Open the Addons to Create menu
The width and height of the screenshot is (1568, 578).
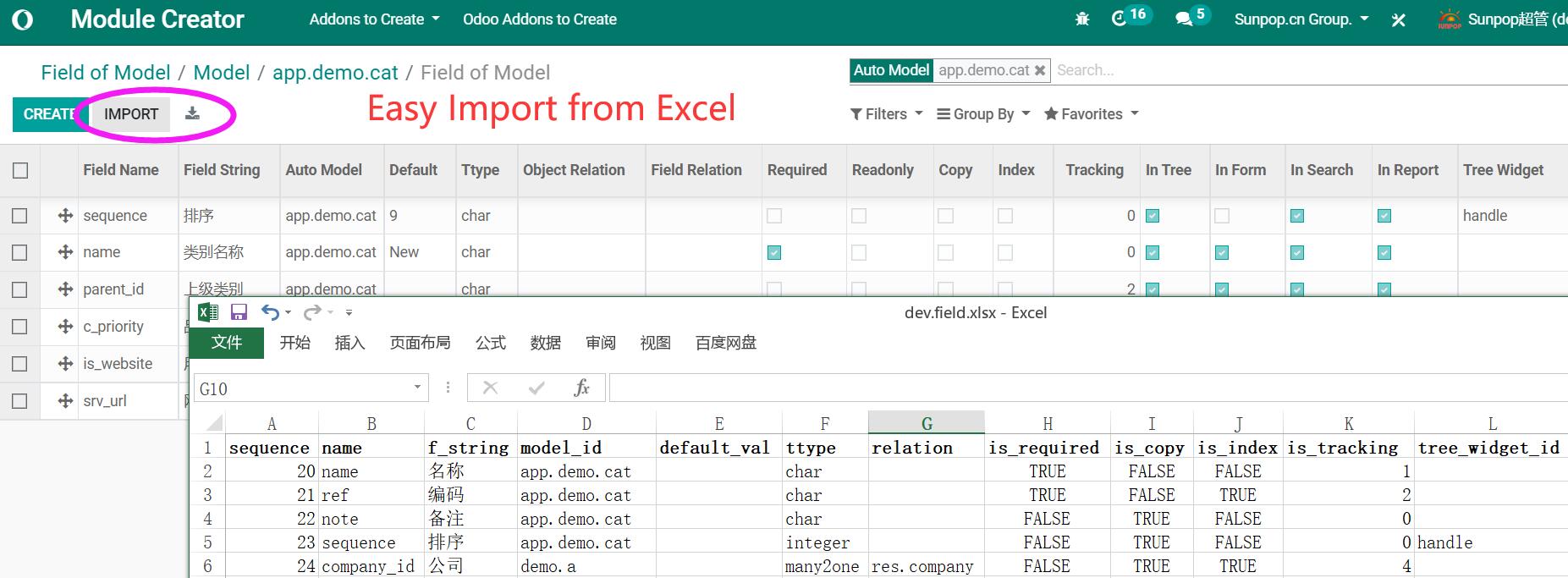click(374, 19)
